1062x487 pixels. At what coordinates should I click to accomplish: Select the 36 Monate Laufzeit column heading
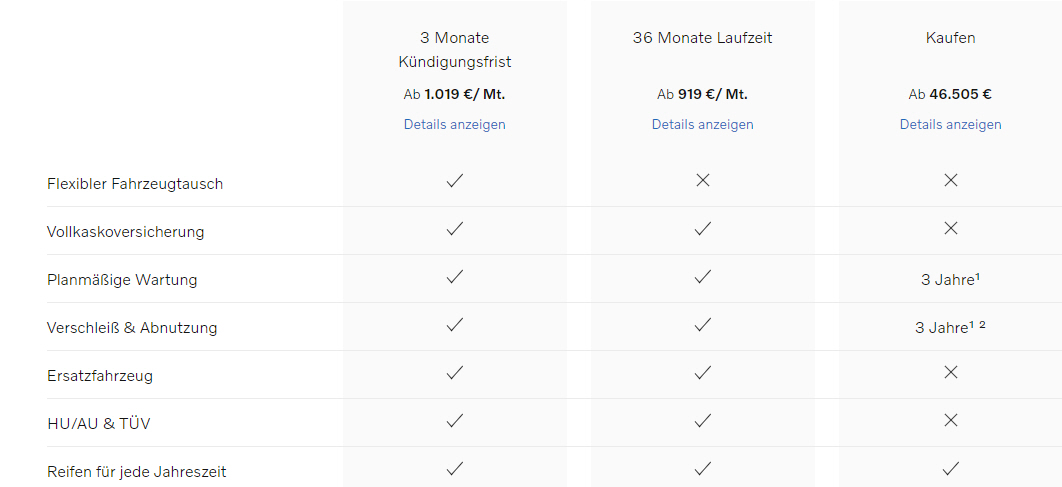point(703,38)
